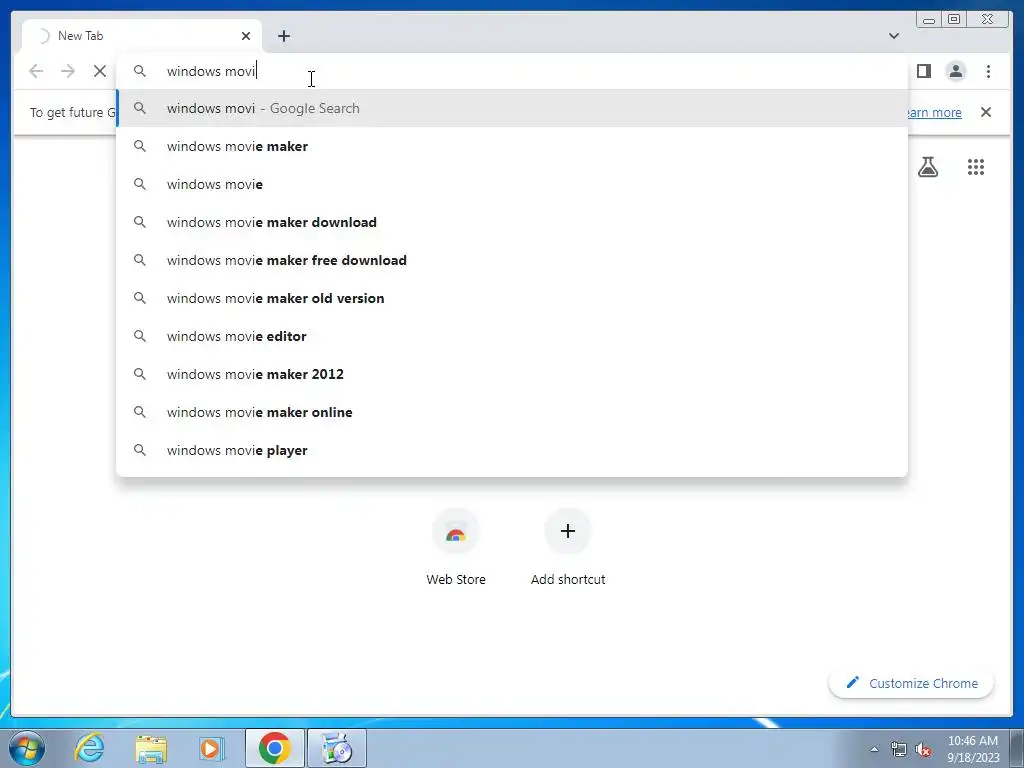The height and width of the screenshot is (768, 1024).
Task: Choose 'windows movie player' suggestion
Action: pos(512,450)
